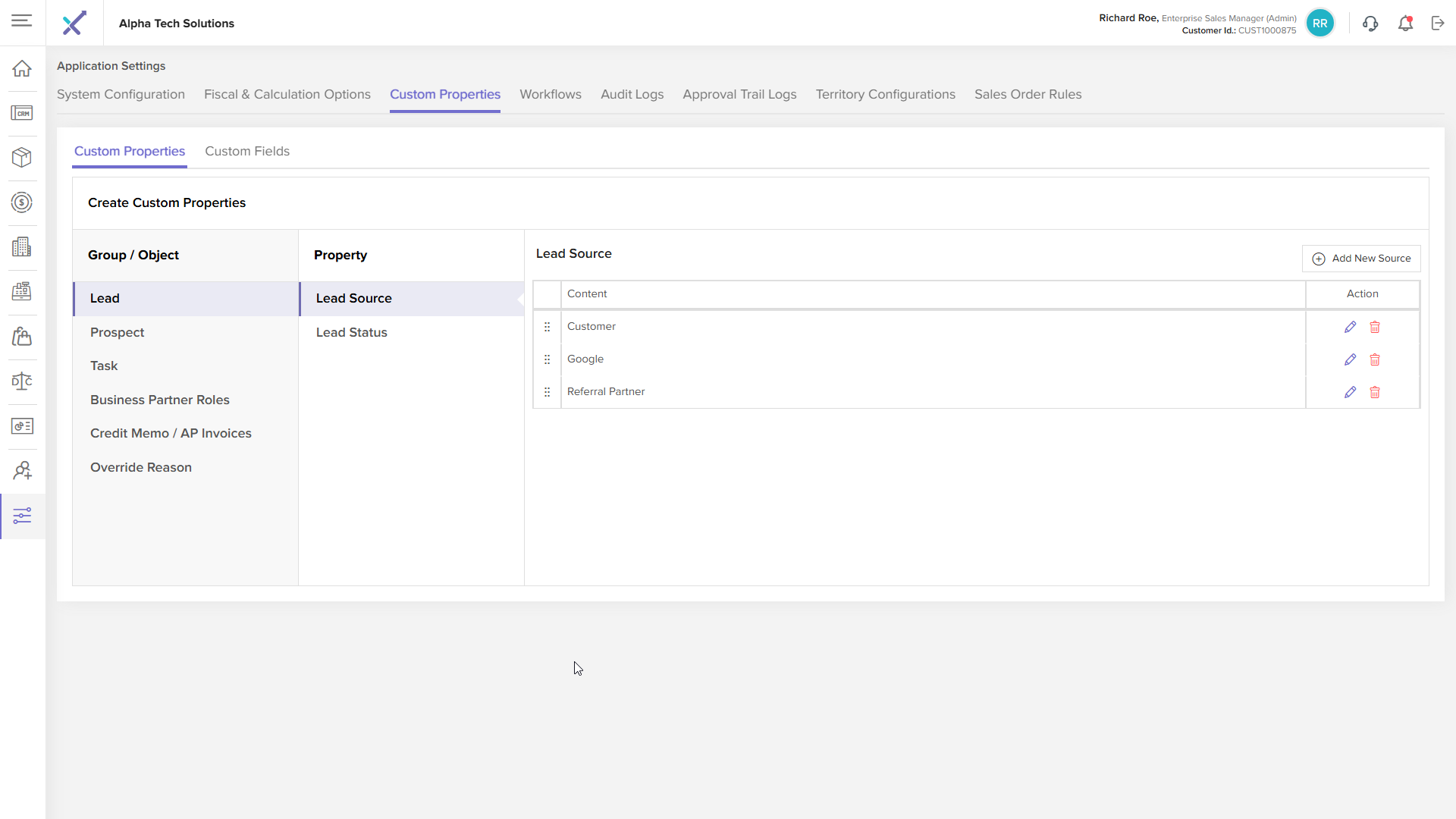Open the notifications bell icon
The image size is (1456, 819).
click(x=1405, y=24)
